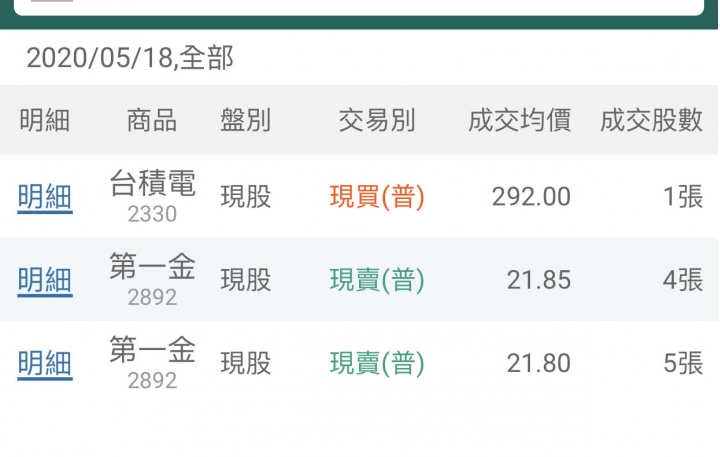Open 明細 link for 第一金 at 21.80

pyautogui.click(x=45, y=364)
